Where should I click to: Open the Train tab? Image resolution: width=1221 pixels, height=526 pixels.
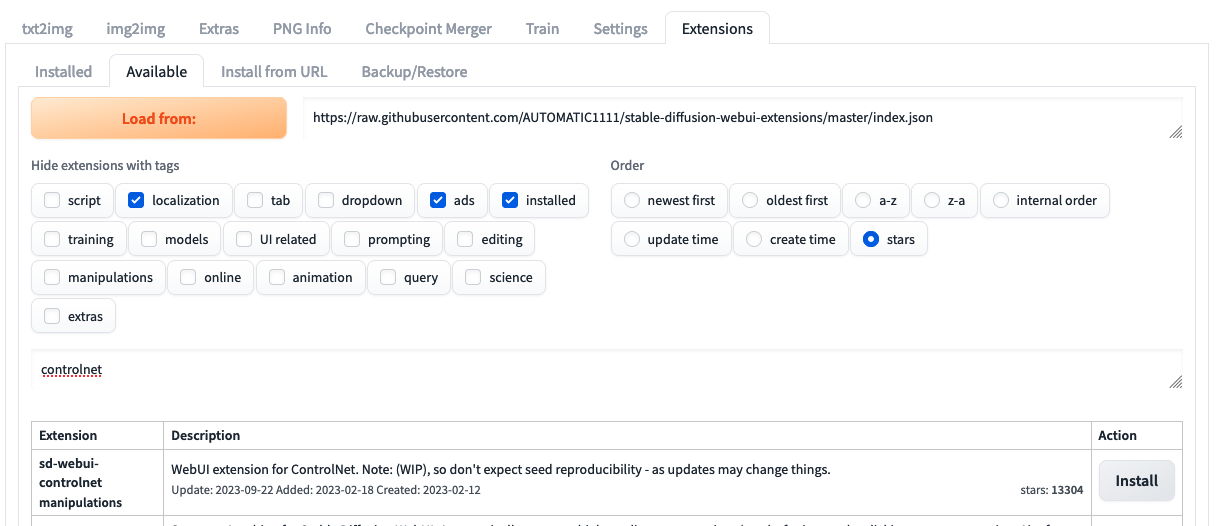542,28
